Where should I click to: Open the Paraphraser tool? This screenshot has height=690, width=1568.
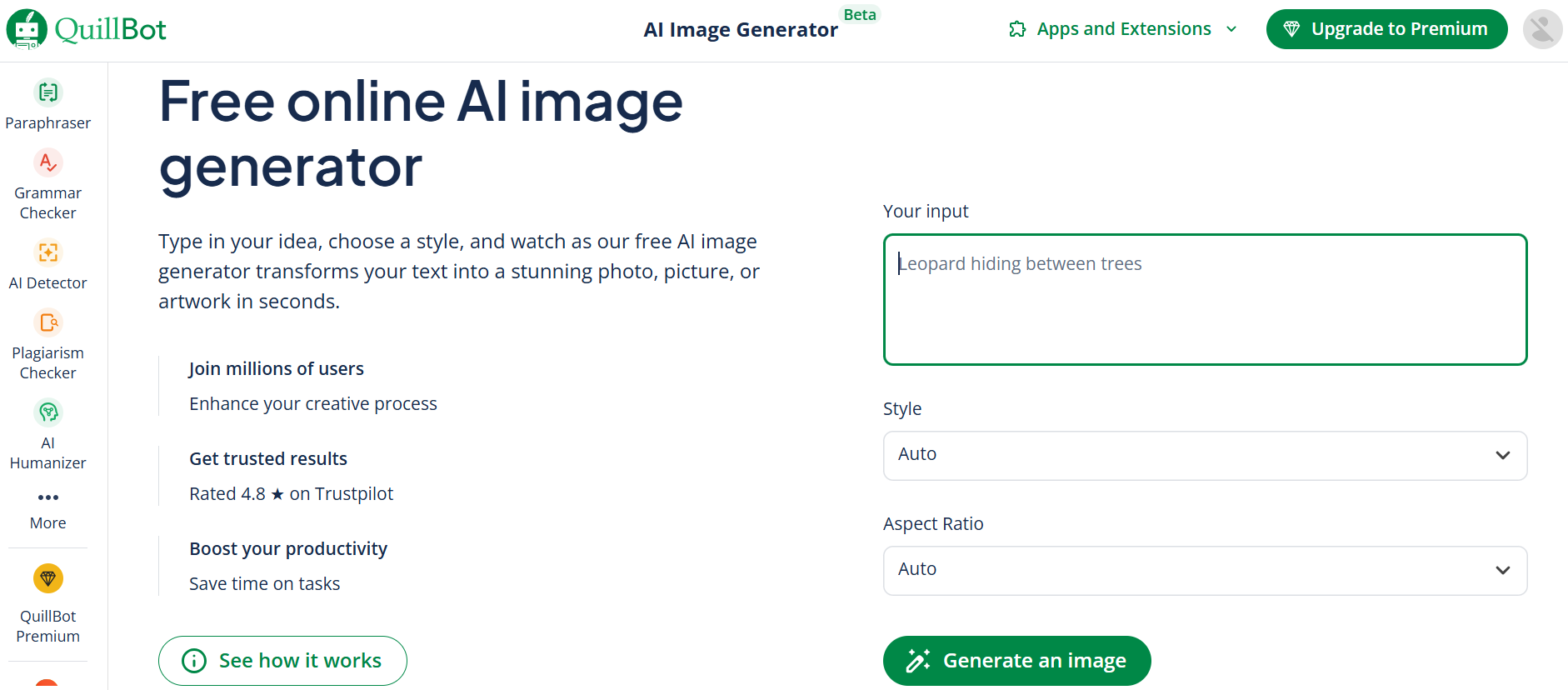click(x=47, y=103)
